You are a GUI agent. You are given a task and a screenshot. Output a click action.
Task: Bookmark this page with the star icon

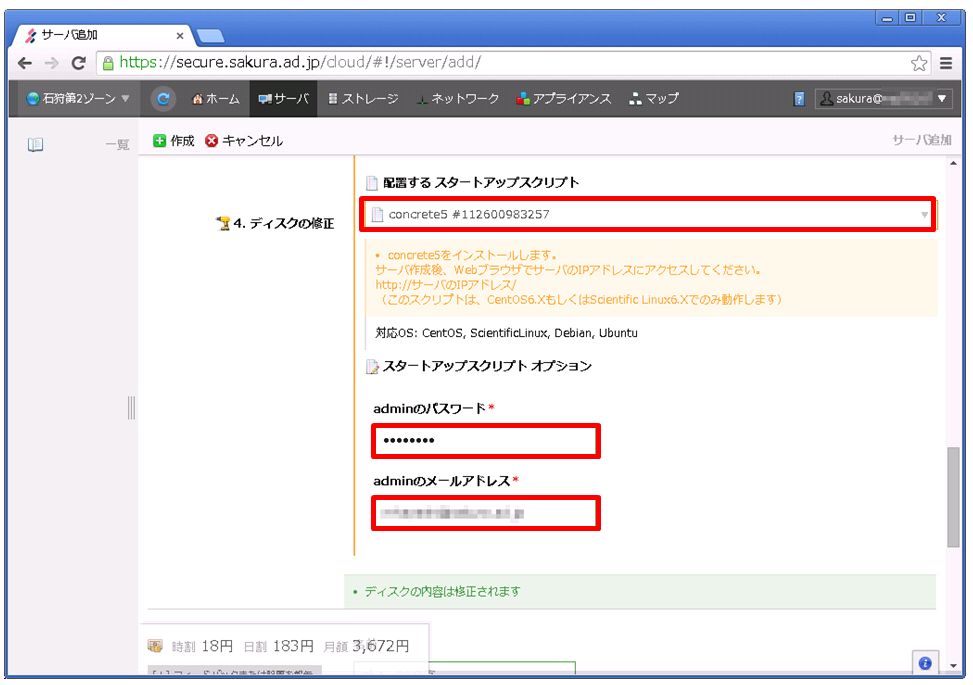(x=918, y=63)
